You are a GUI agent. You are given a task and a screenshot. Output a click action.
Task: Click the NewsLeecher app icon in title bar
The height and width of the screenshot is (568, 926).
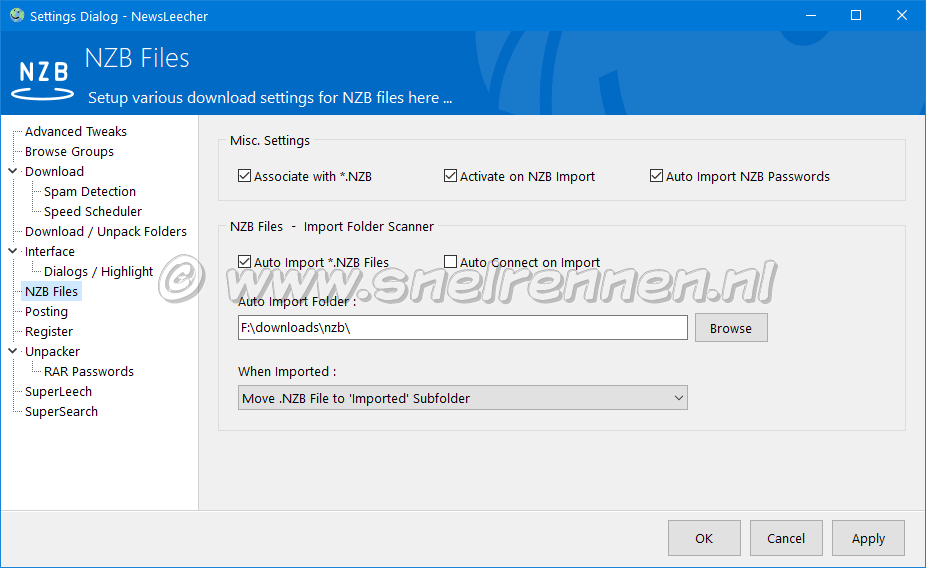pyautogui.click(x=17, y=15)
